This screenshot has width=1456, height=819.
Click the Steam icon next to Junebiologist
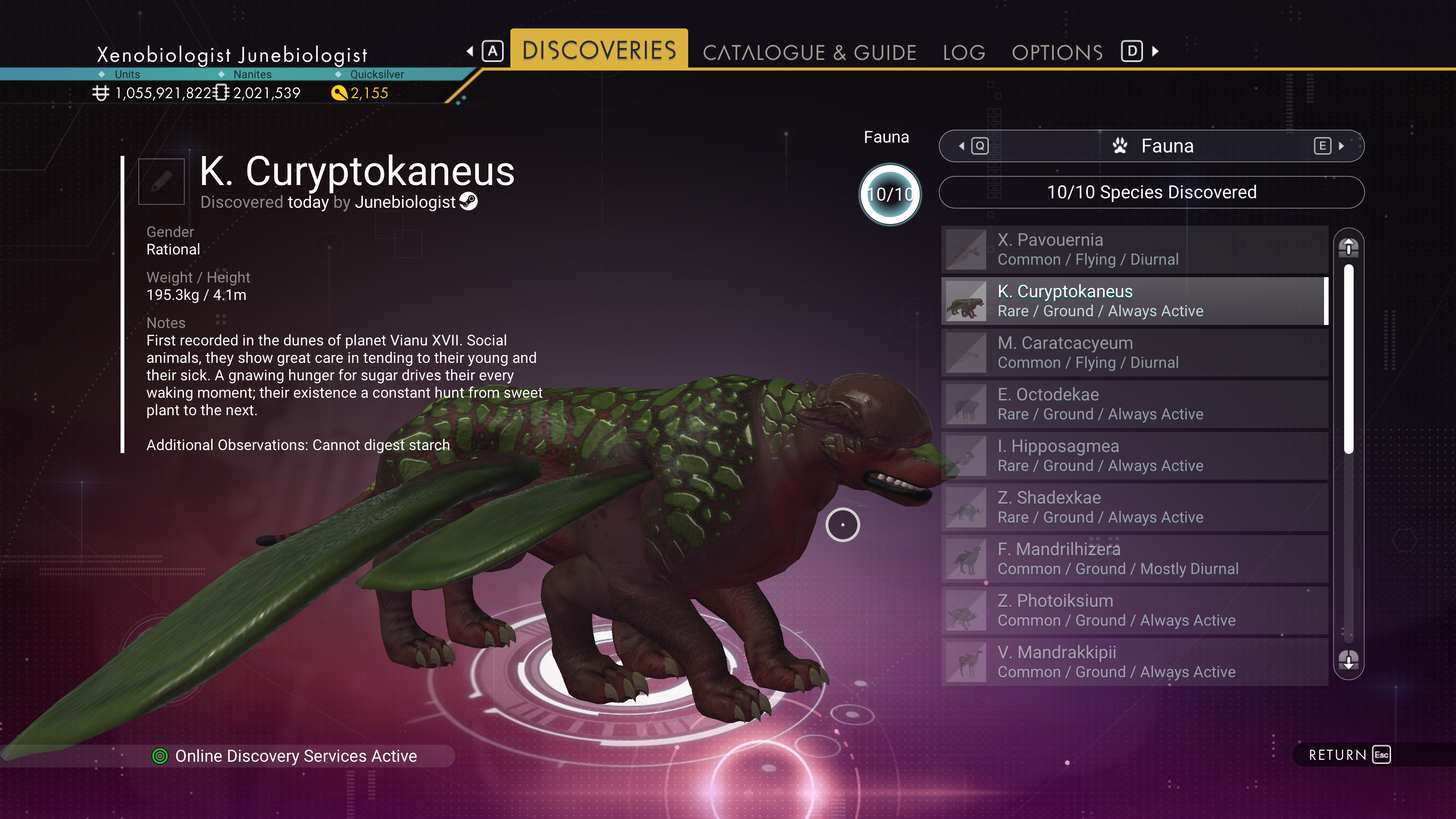tap(469, 202)
